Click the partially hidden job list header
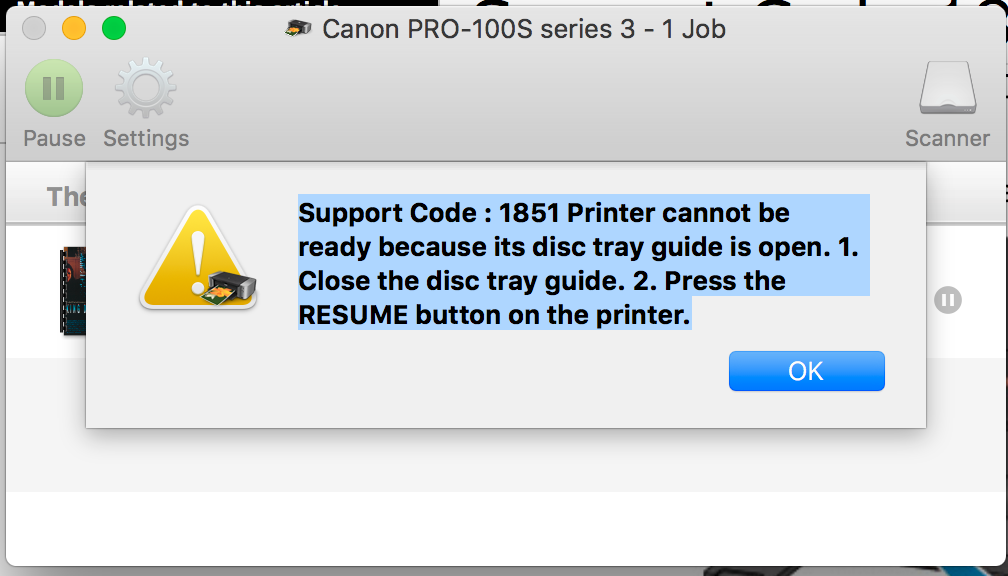The width and height of the screenshot is (1008, 576). (66, 195)
